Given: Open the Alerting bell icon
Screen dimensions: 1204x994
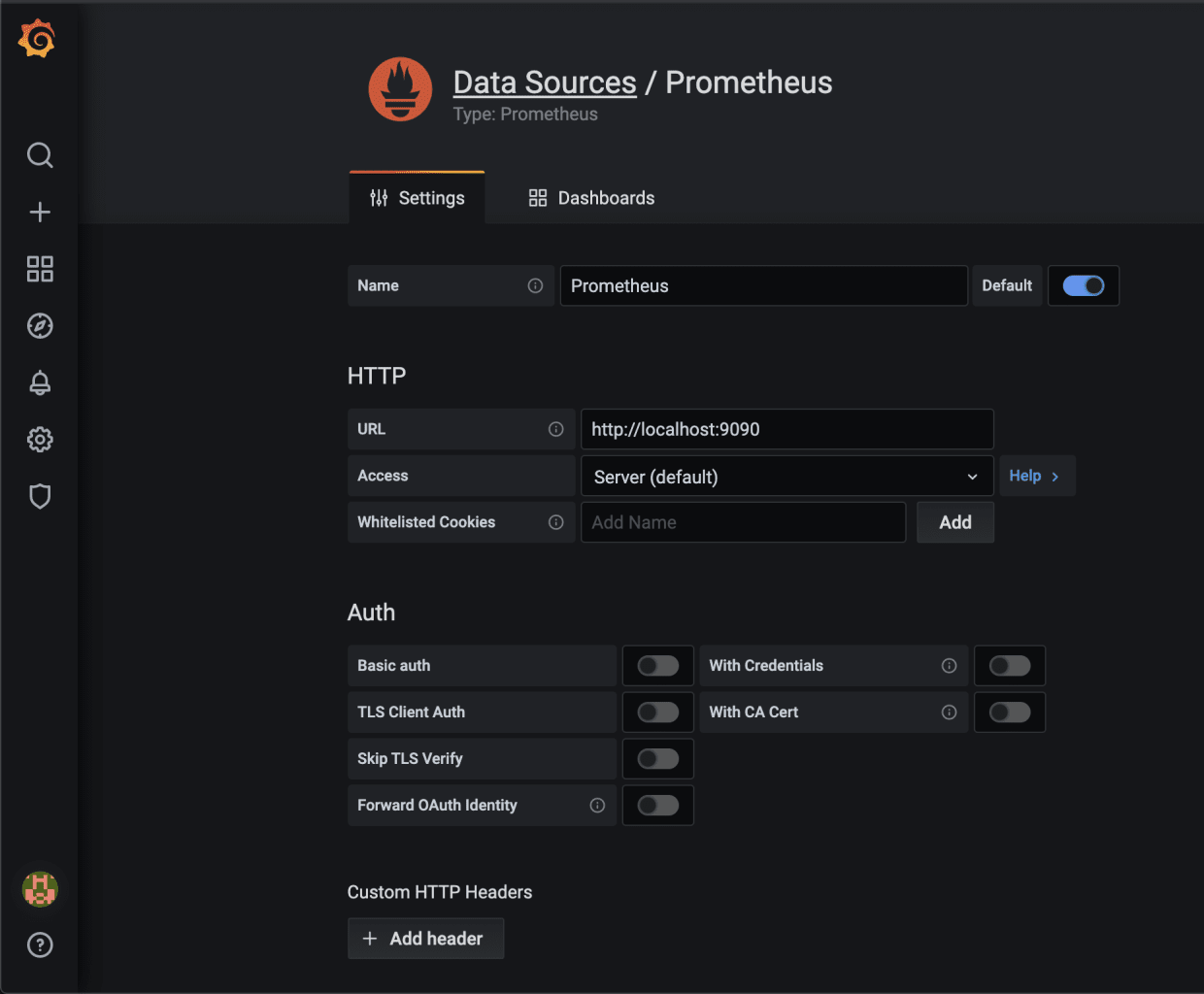Looking at the screenshot, I should [40, 382].
